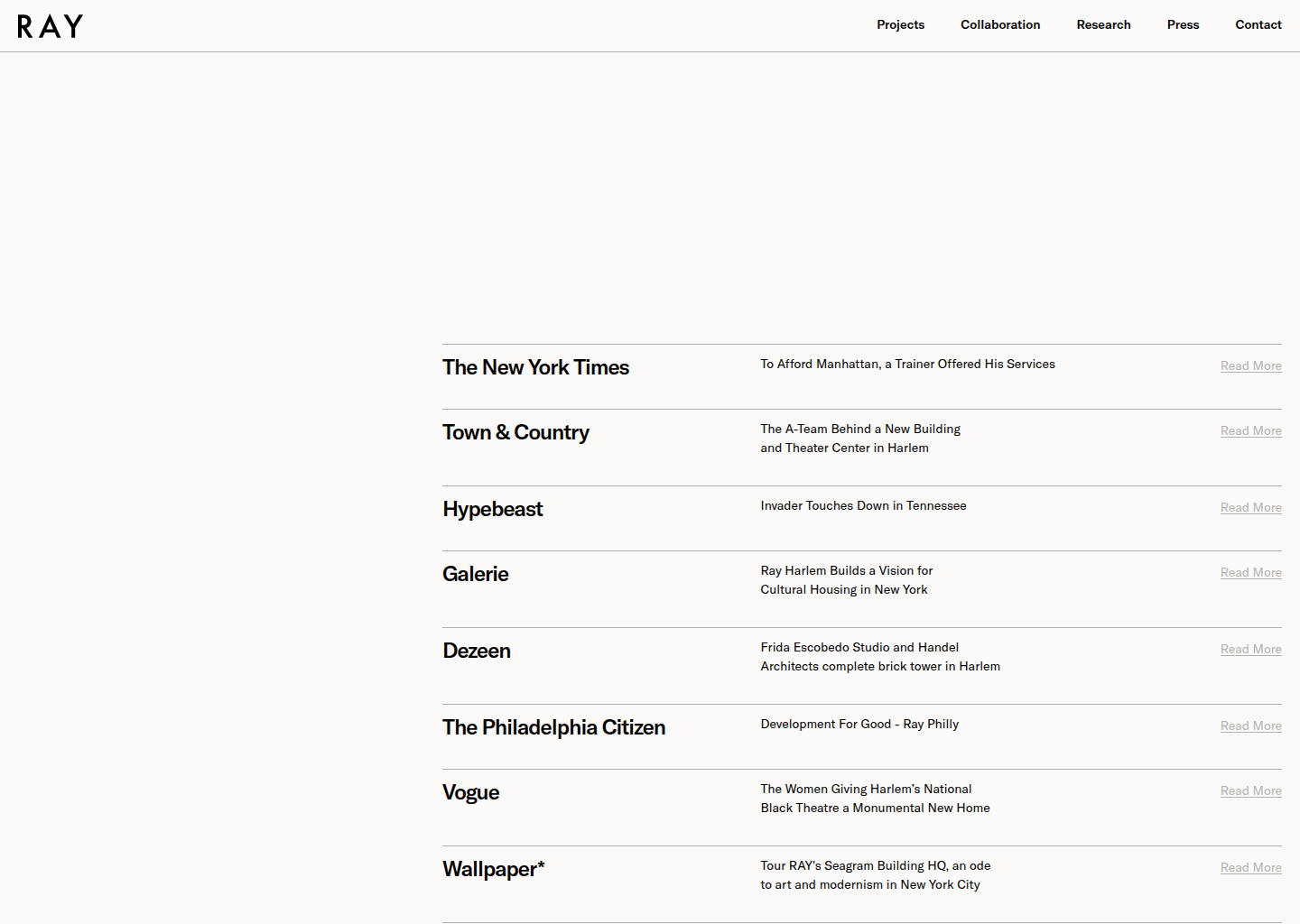This screenshot has width=1300, height=924.
Task: Open the Contact page
Action: tap(1258, 25)
